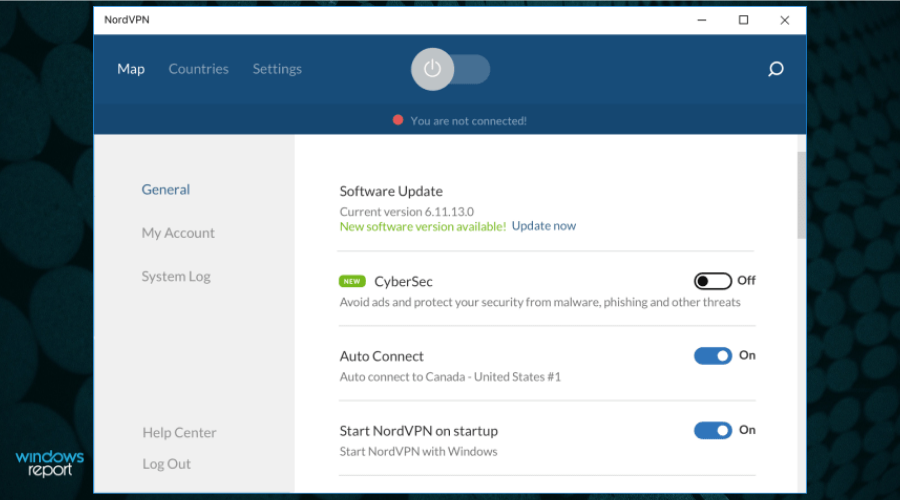
Task: Minimize the NordVPN window
Action: 701,20
